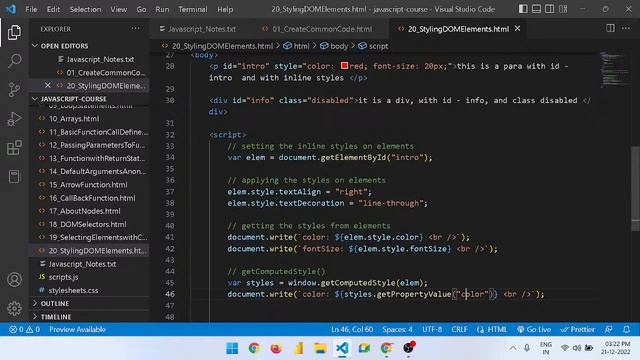Click Ln 46, Col 60 cursor position
This screenshot has height=360, width=640.
(352, 329)
